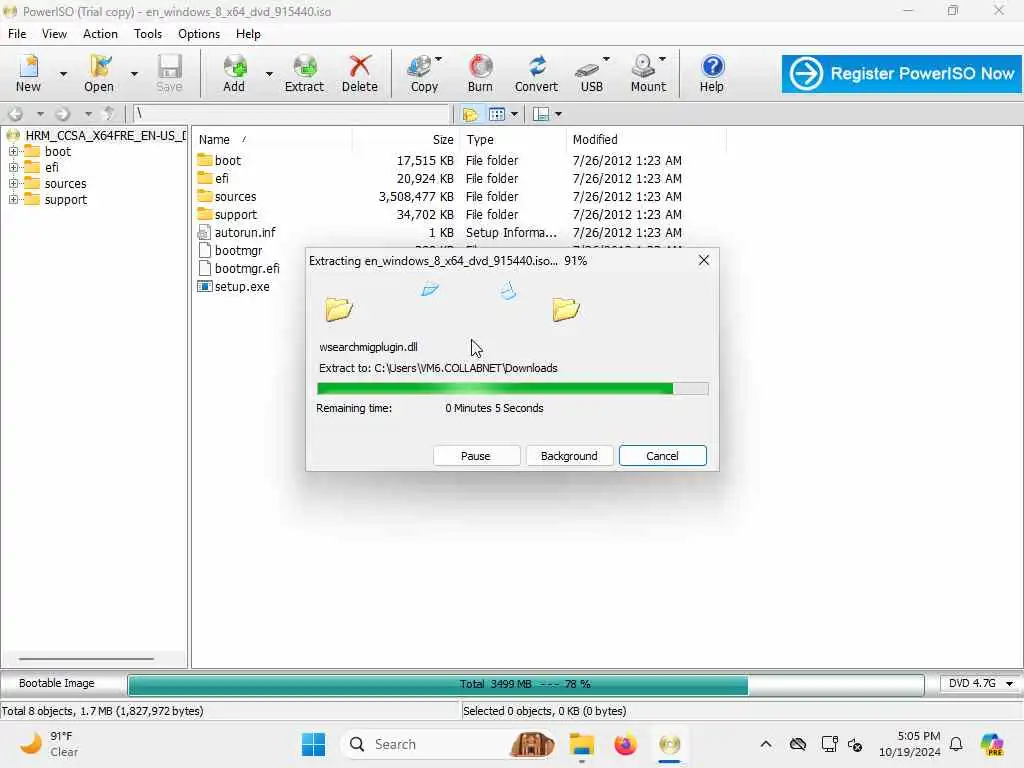Open the notification bell in tray
The width and height of the screenshot is (1024, 768).
tap(956, 744)
